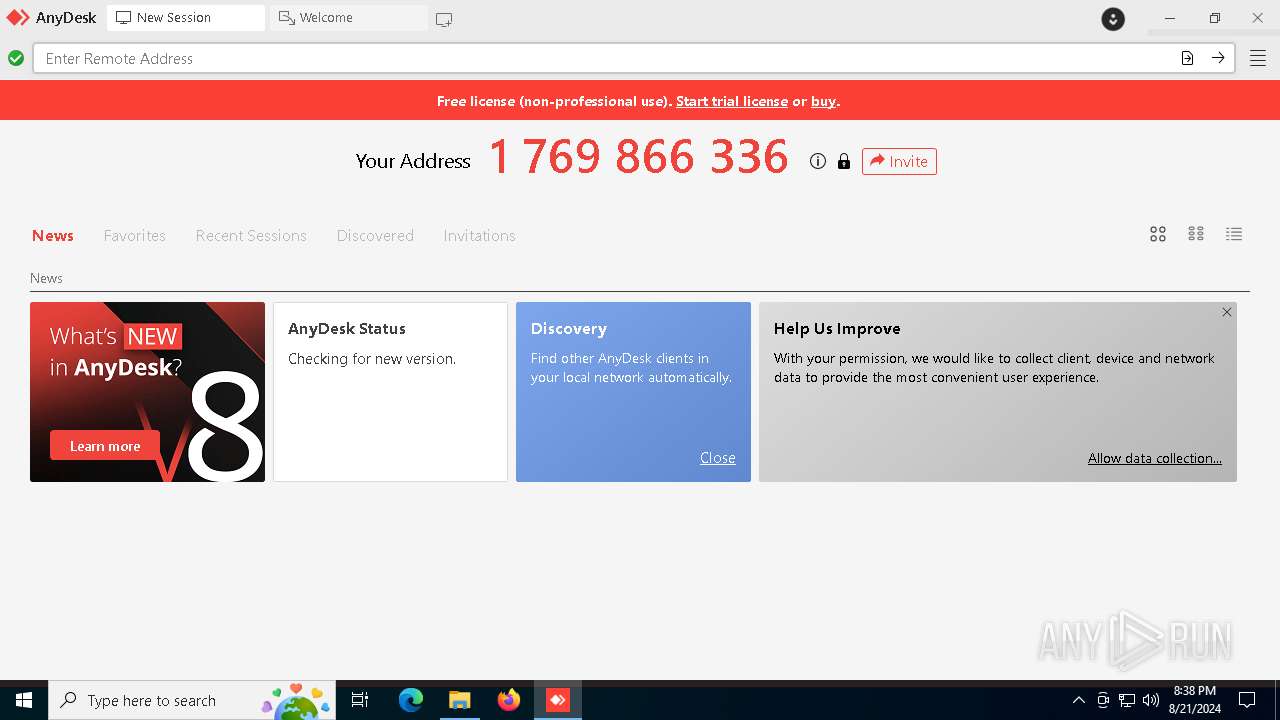Screen dimensions: 1280x720
Task: Click the meet now tray icon
Action: (x=1103, y=700)
